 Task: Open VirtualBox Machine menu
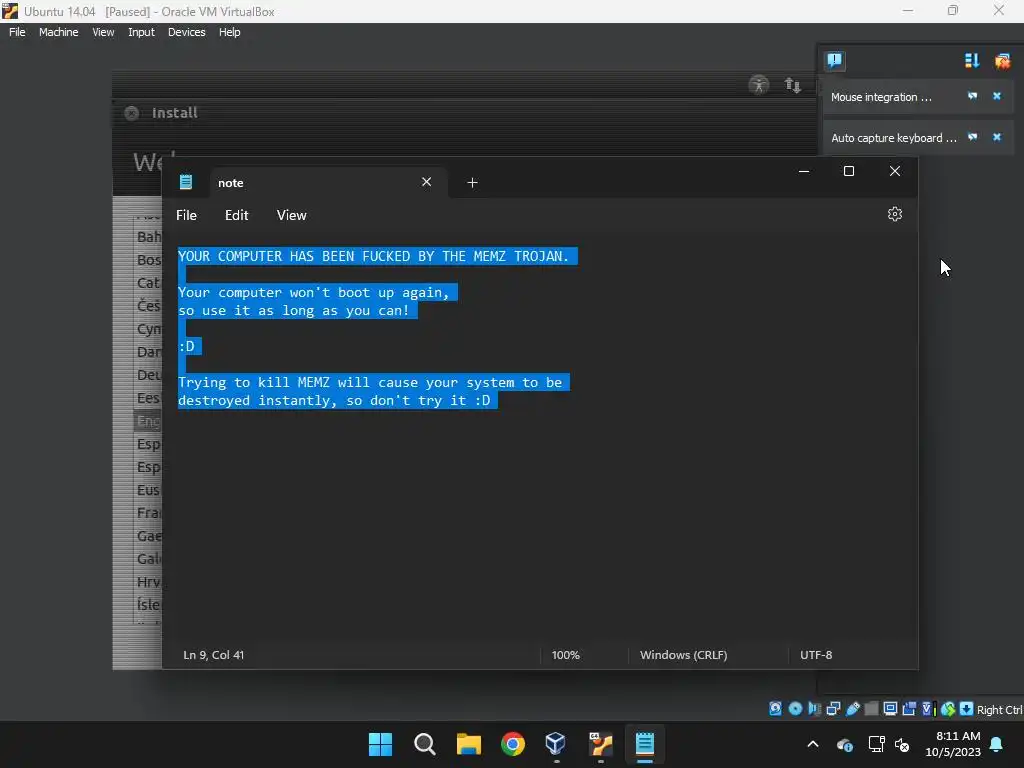[x=59, y=32]
